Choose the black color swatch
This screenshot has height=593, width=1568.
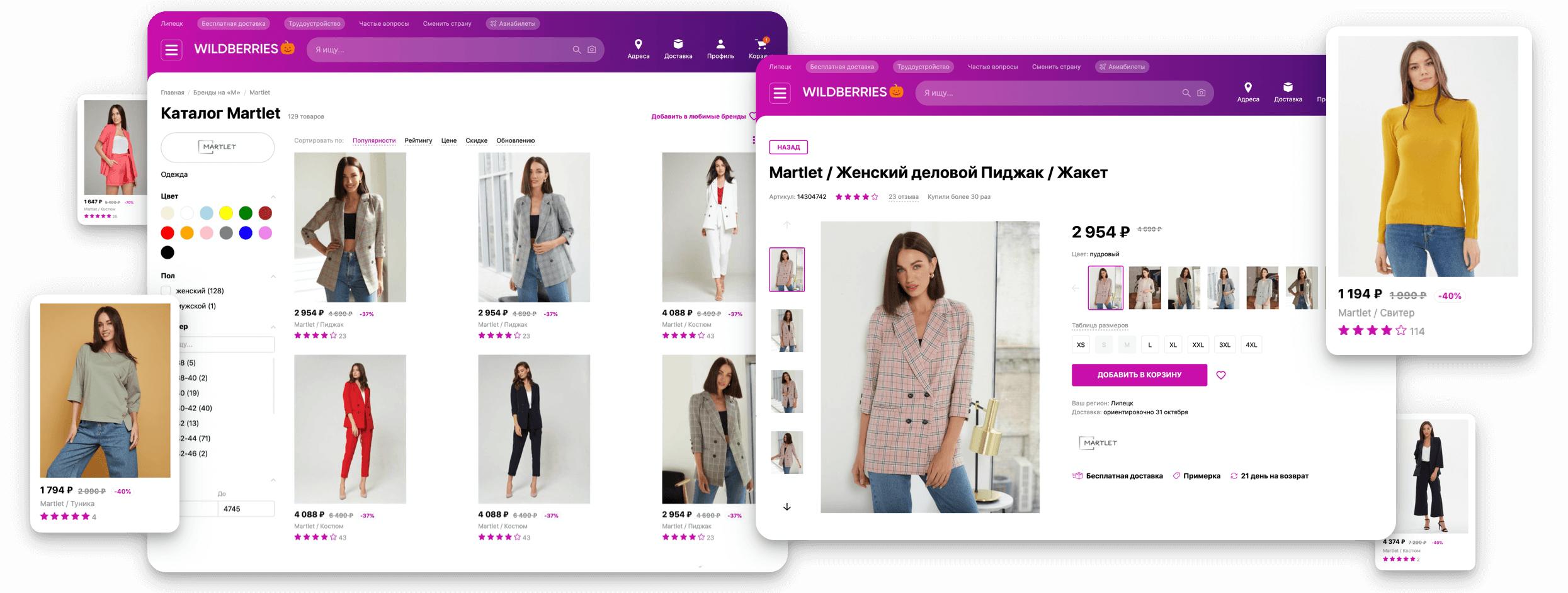[x=168, y=252]
